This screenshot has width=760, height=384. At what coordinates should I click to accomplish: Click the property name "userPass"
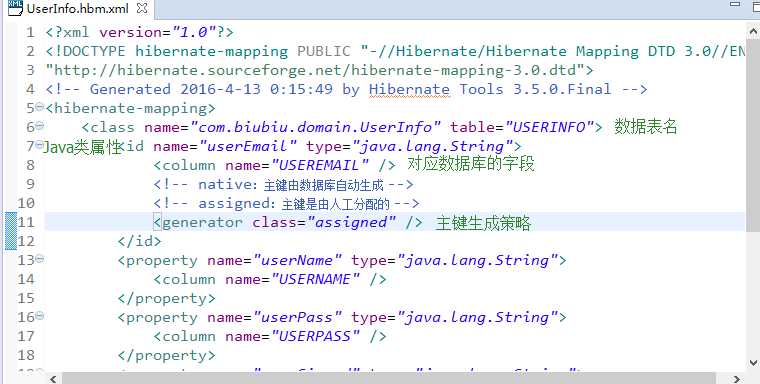point(297,318)
